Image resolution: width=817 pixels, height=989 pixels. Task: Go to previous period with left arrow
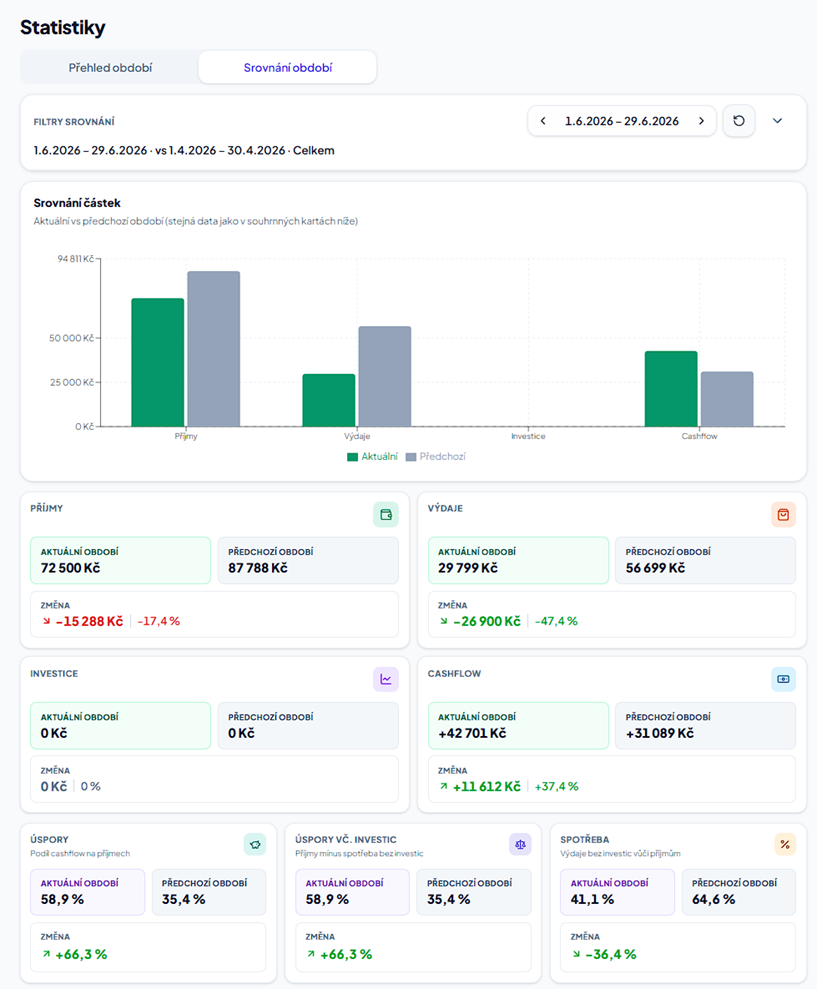[543, 120]
